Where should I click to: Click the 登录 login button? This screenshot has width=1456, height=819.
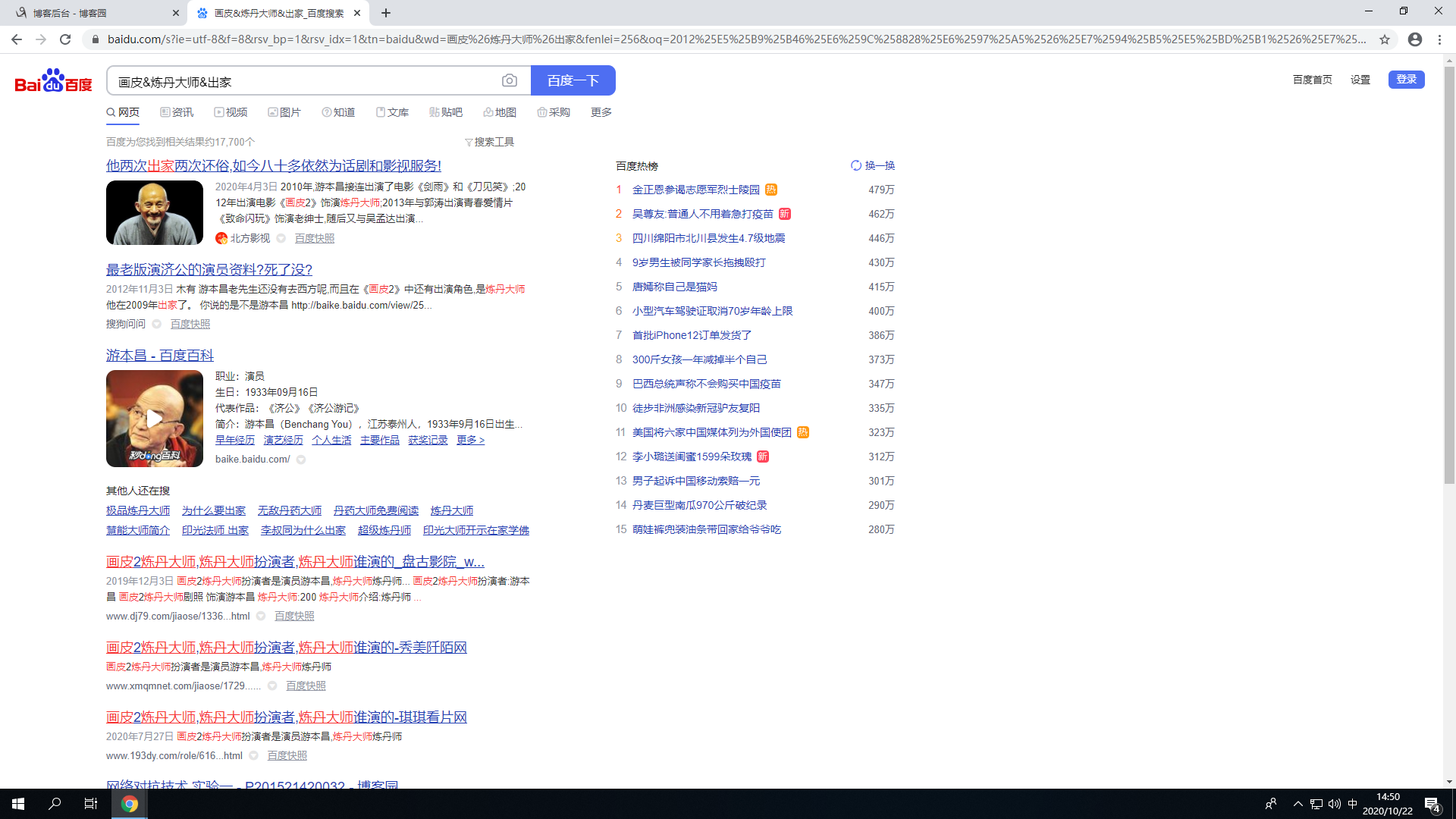click(1406, 80)
